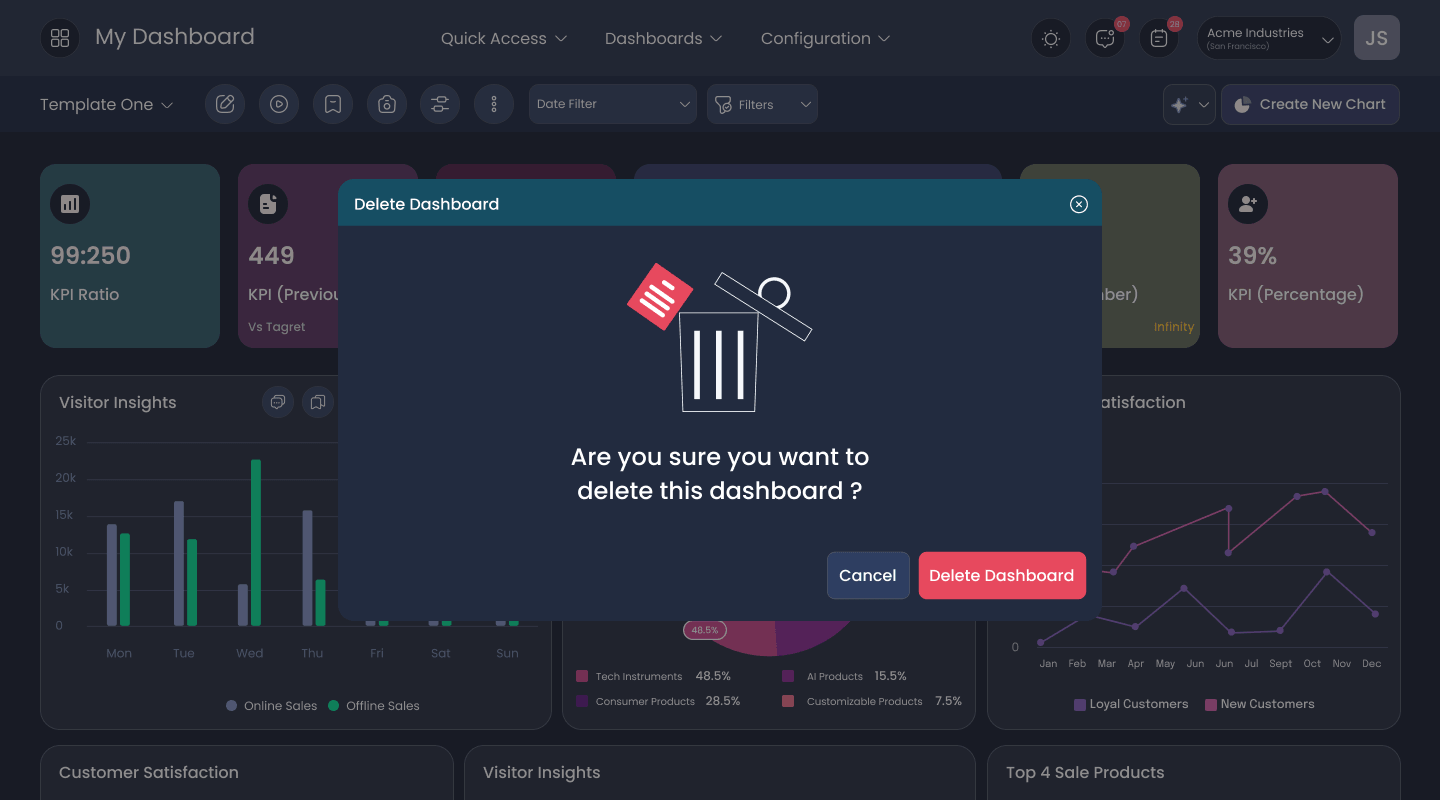
Task: Toggle light theme with sun icon
Action: click(1051, 38)
